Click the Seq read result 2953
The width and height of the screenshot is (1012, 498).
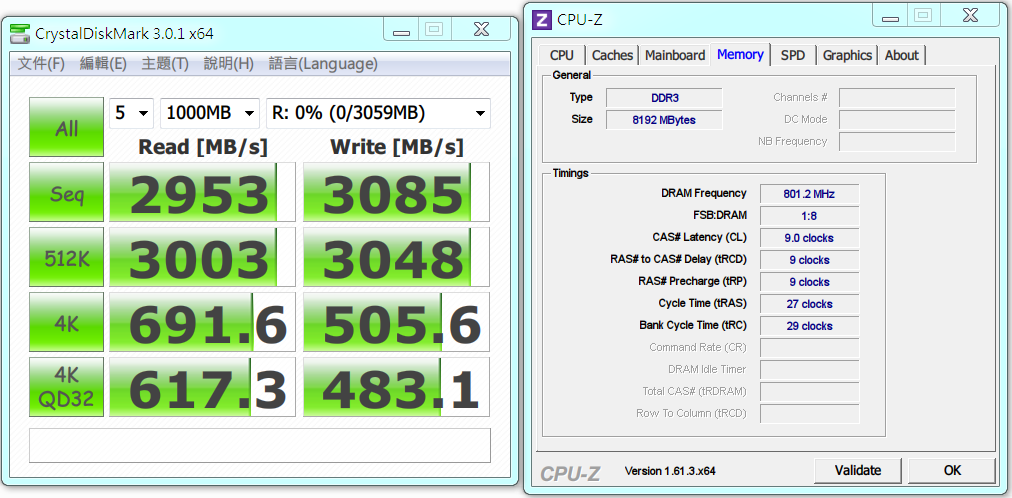click(202, 192)
